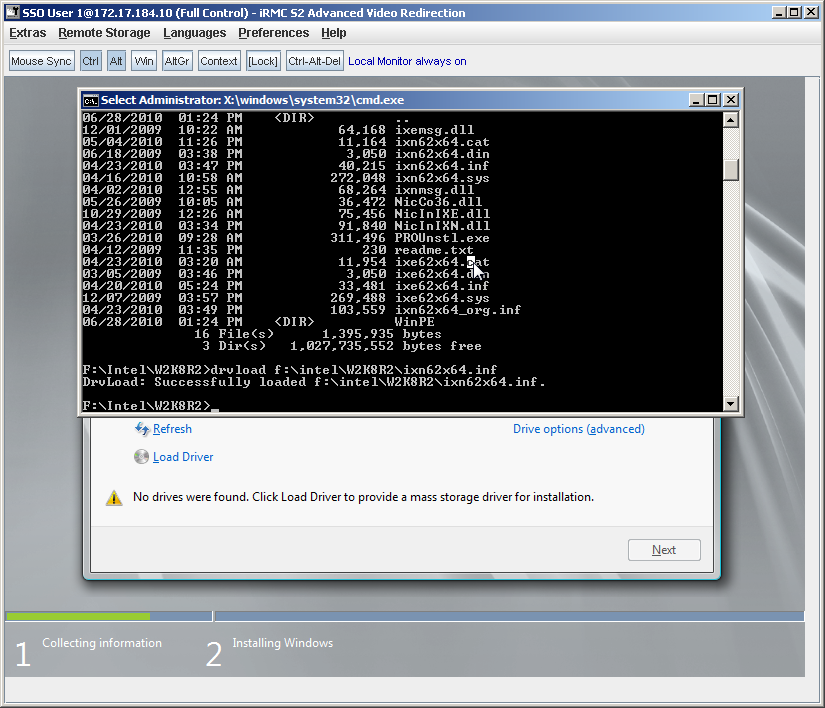The image size is (825, 708).
Task: Click the Mouse Sync button
Action: click(42, 61)
